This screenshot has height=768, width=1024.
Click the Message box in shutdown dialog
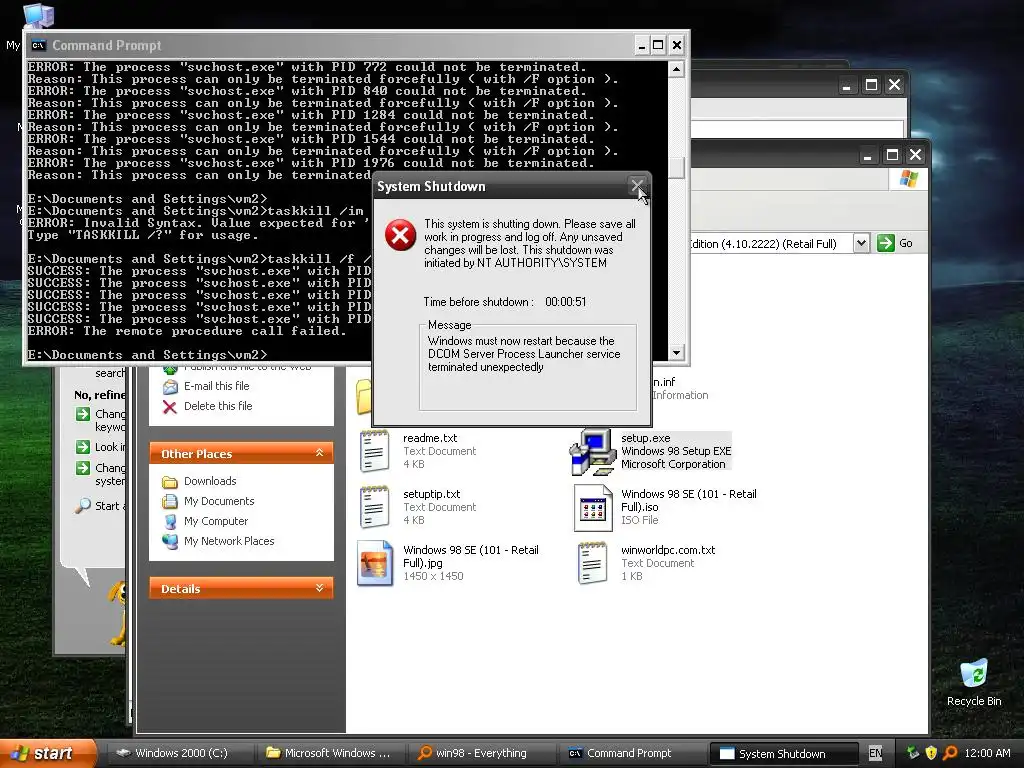coord(528,368)
